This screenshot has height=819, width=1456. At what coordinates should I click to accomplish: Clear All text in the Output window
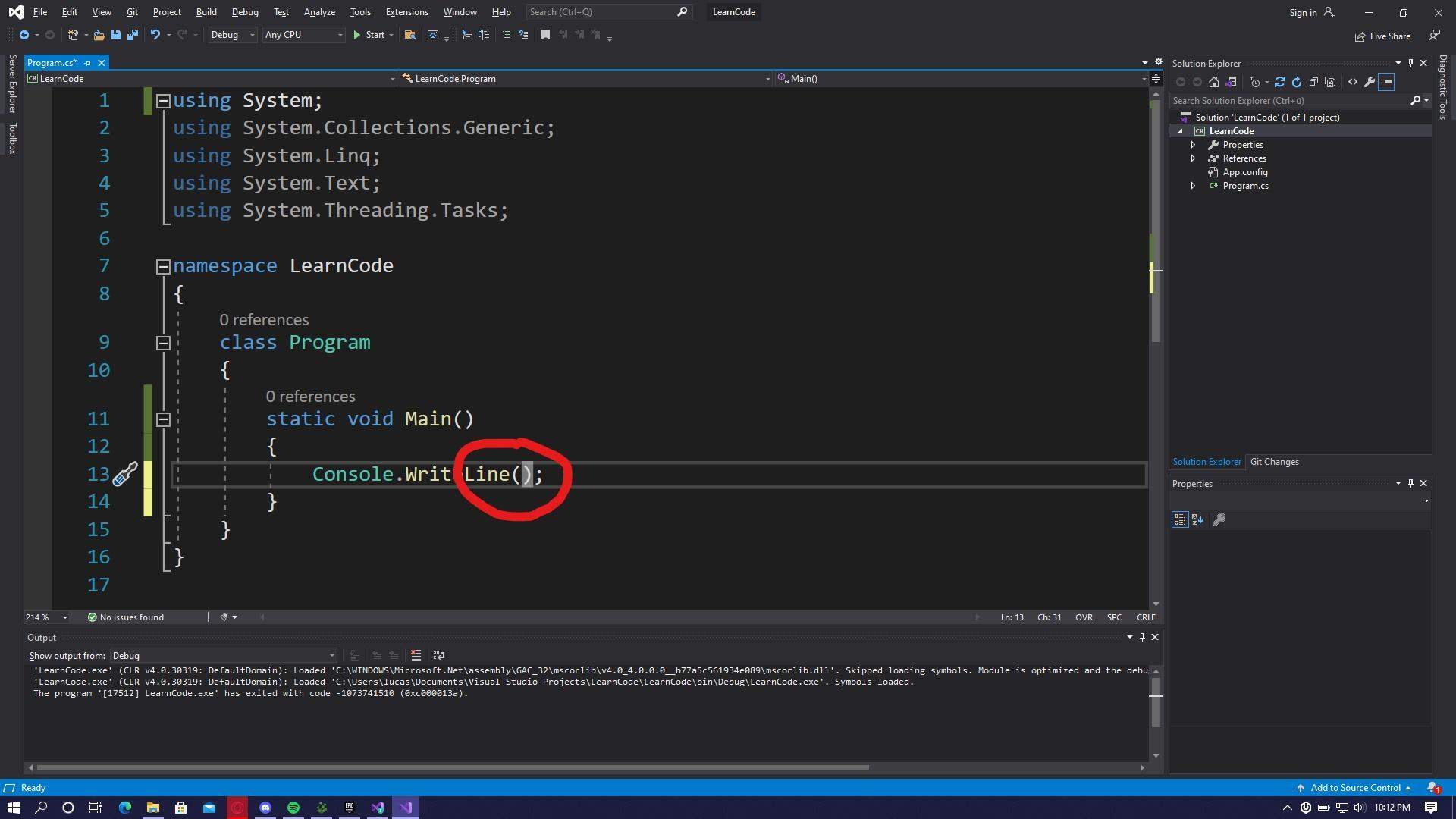coord(416,655)
